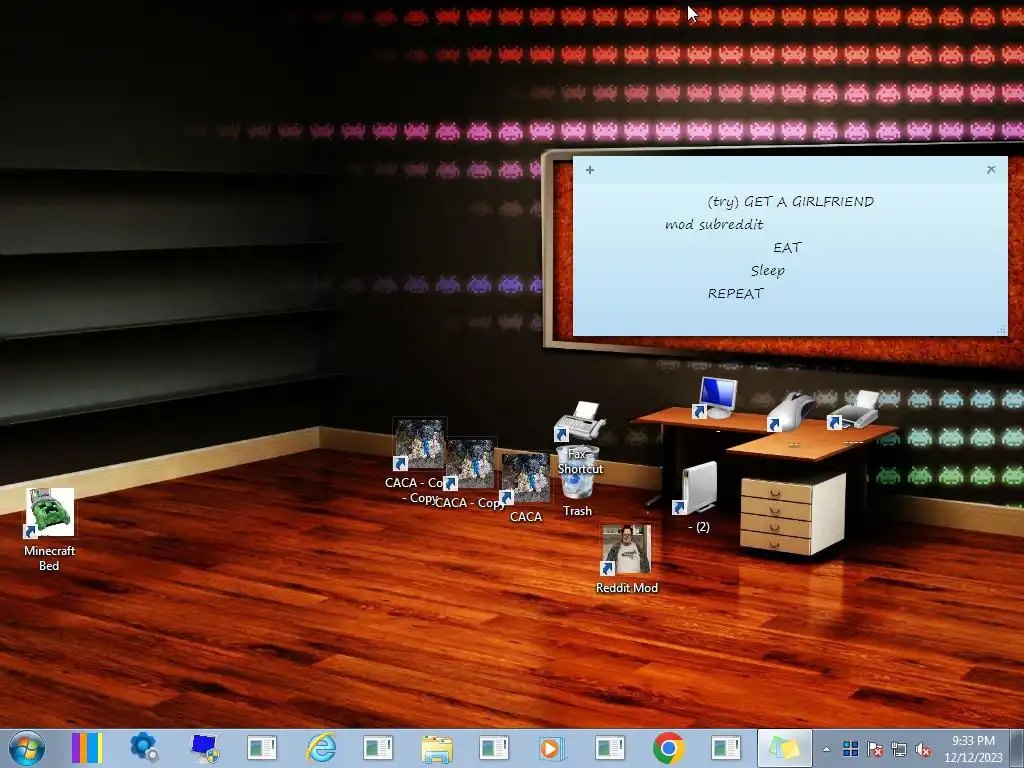Click the computer monitor shortcut on desk
The width and height of the screenshot is (1024, 768).
pyautogui.click(x=716, y=398)
